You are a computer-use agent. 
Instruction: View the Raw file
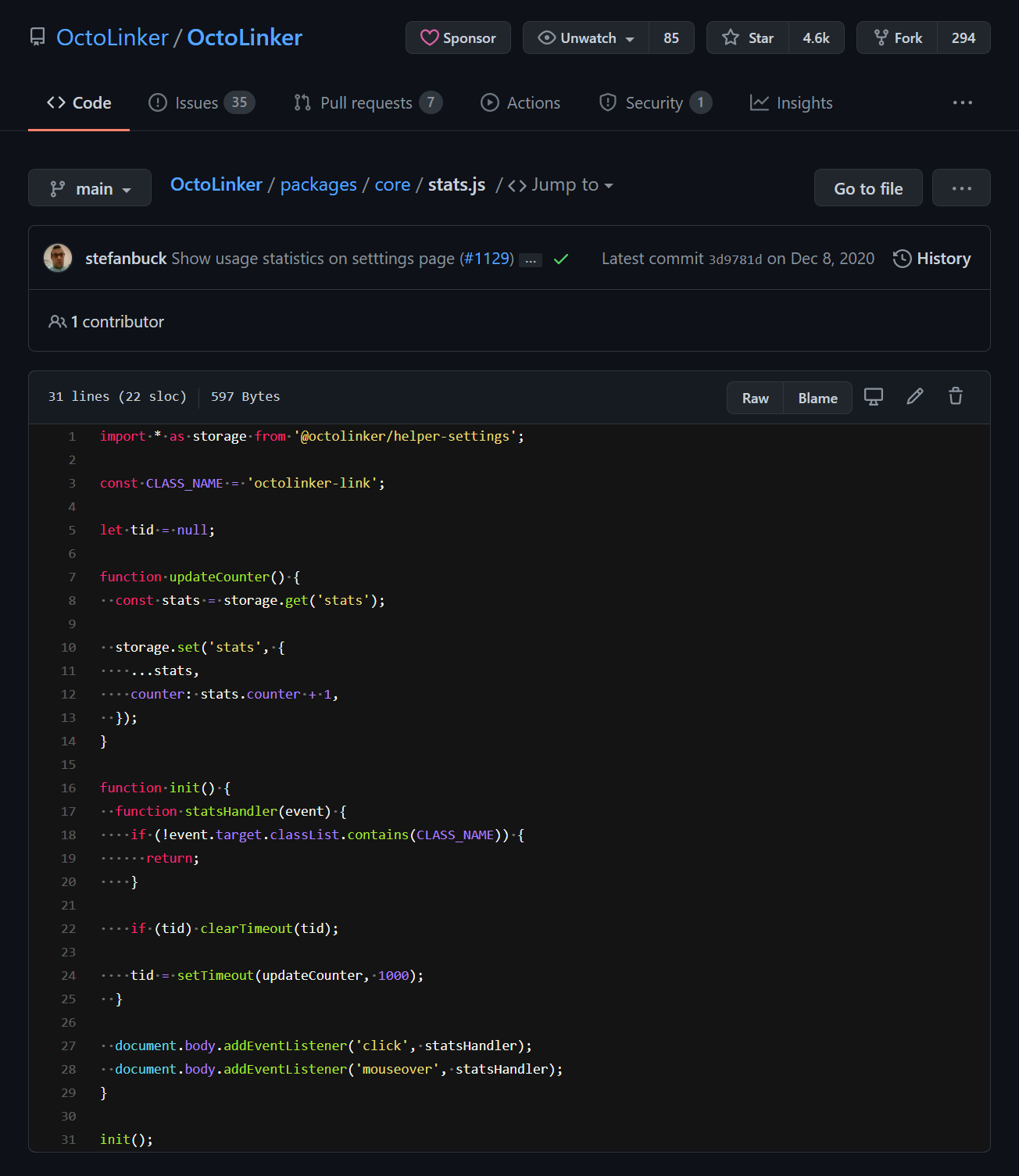[x=755, y=398]
